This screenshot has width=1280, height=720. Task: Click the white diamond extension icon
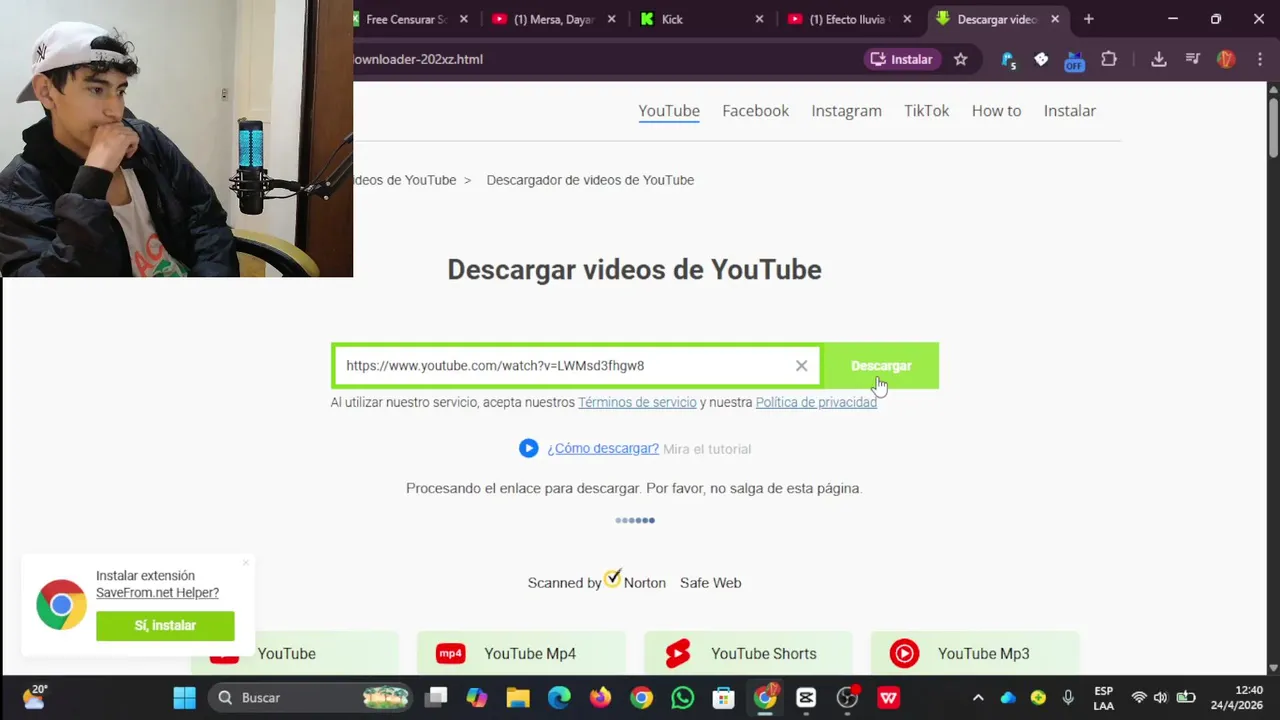click(1041, 59)
